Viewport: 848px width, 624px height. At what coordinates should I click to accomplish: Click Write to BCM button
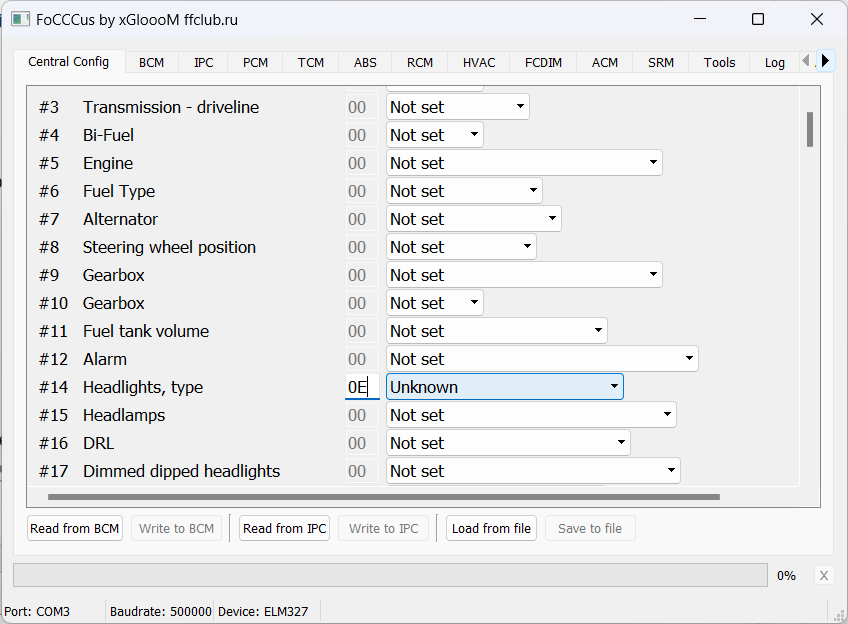176,528
